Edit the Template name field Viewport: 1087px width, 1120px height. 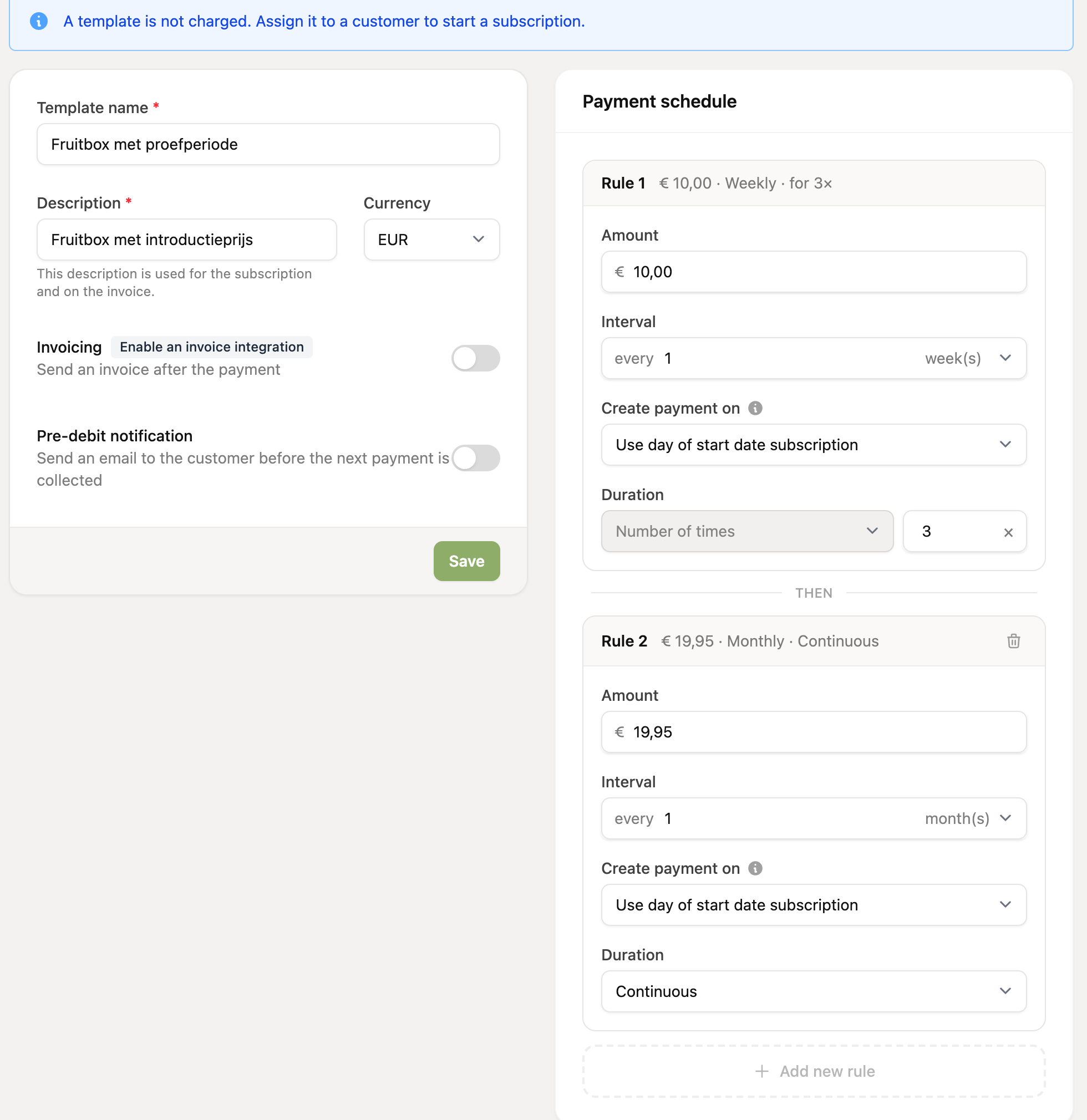pos(268,144)
